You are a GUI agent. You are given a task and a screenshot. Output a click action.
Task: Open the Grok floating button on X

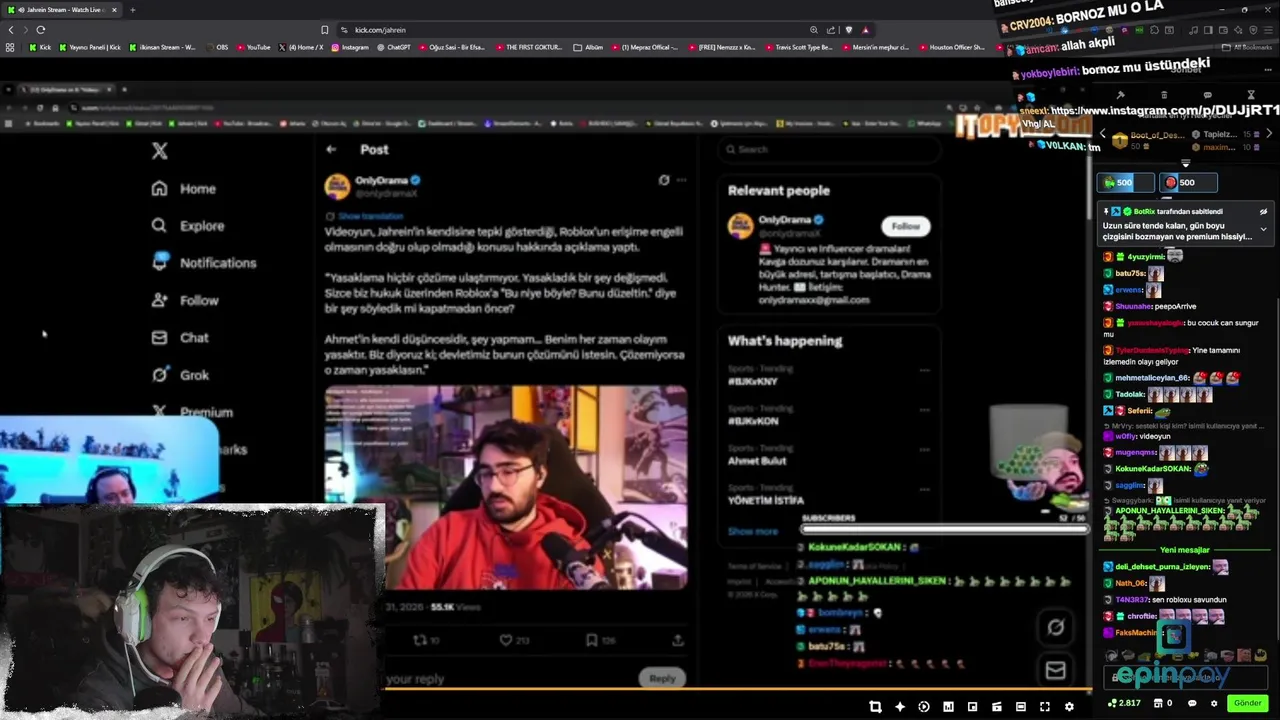(1055, 627)
